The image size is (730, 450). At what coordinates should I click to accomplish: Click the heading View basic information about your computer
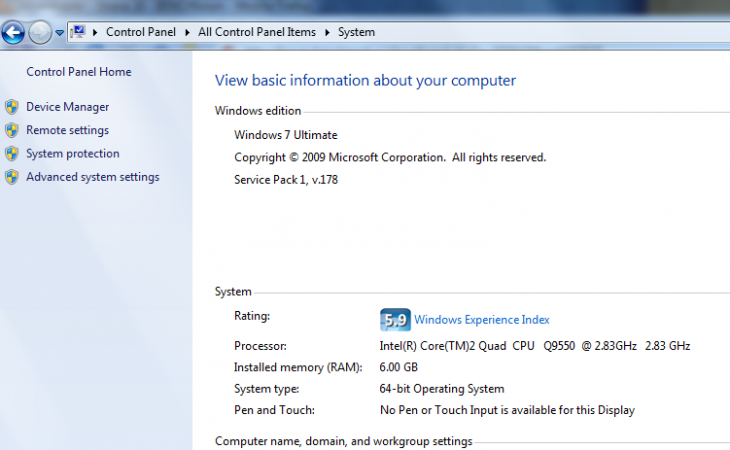click(x=365, y=81)
